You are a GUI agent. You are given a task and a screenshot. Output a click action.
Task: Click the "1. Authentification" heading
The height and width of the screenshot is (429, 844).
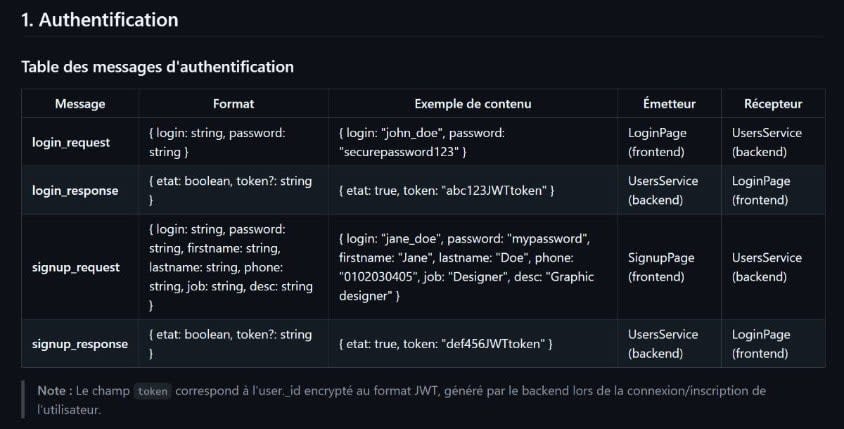coord(100,20)
